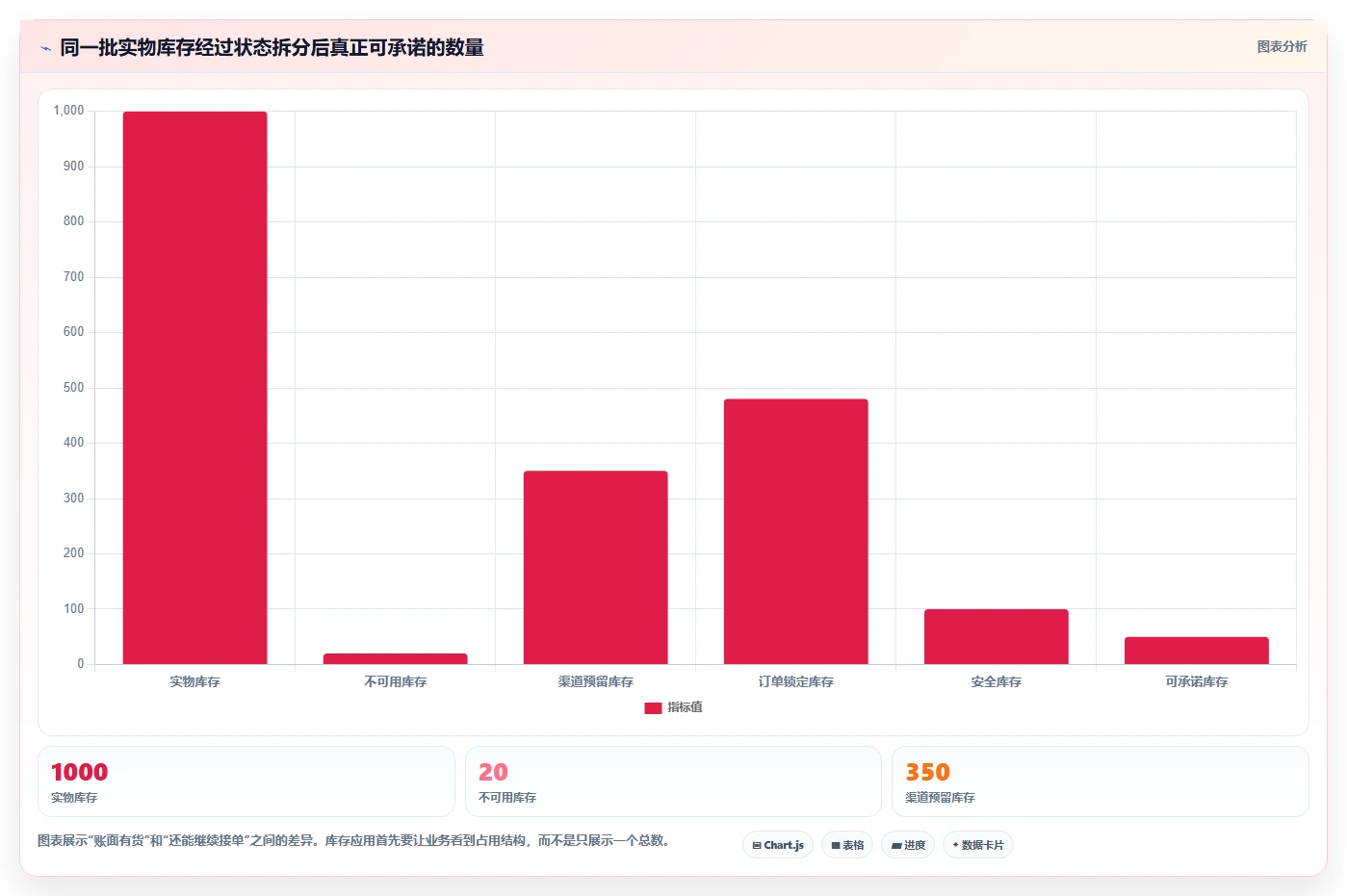Click the 指标值 legend label
This screenshot has width=1347, height=896.
pos(685,707)
